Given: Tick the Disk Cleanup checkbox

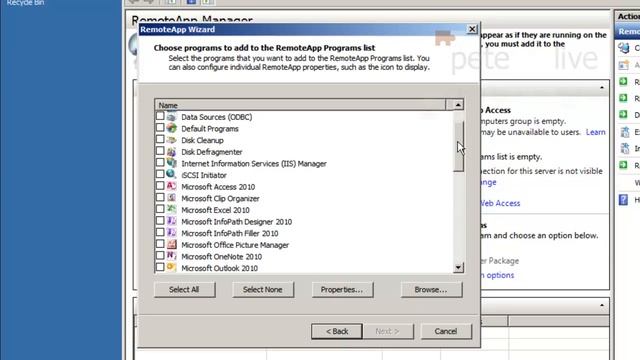Looking at the screenshot, I should (160, 140).
